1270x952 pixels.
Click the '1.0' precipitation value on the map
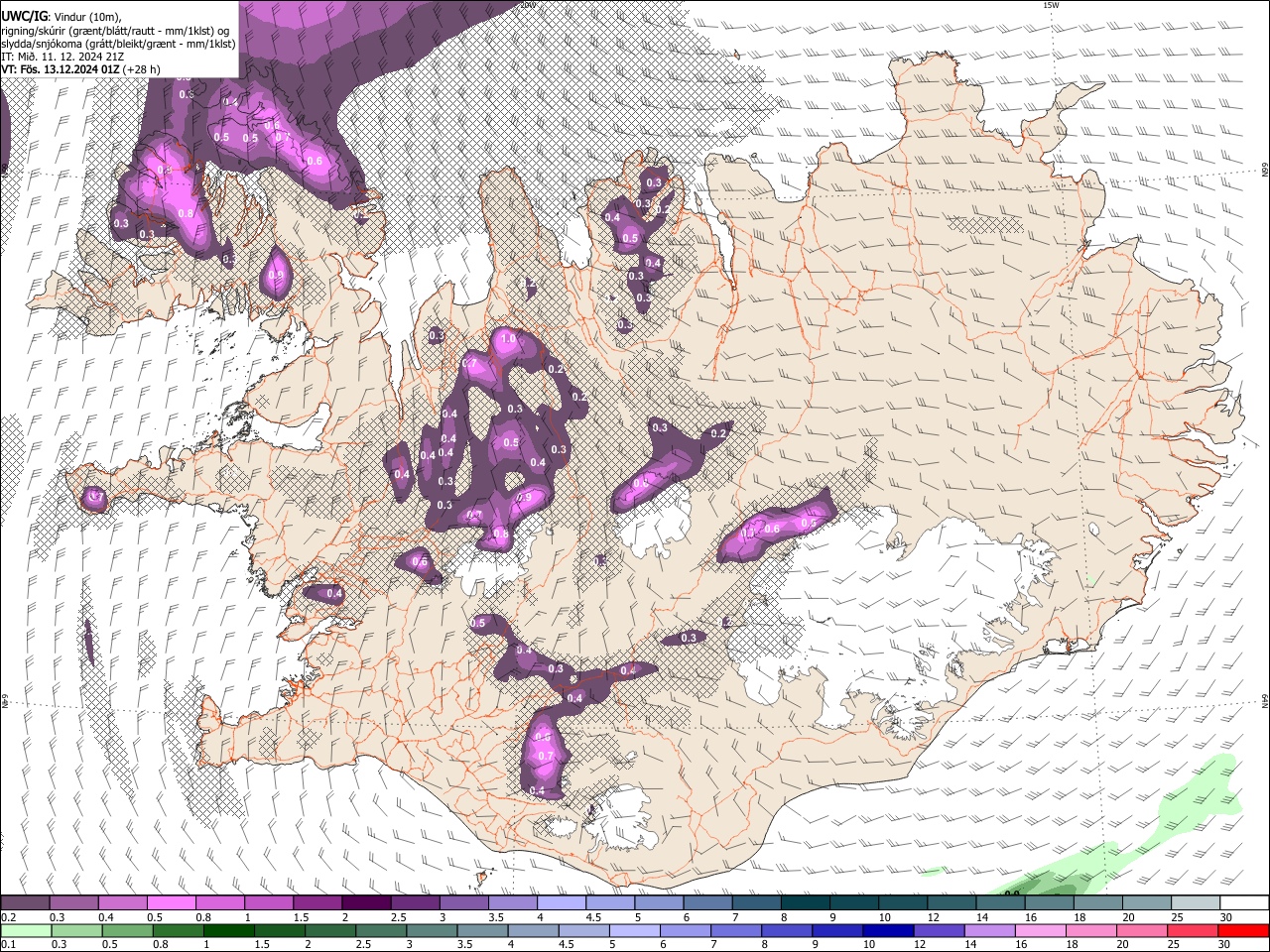click(x=508, y=339)
